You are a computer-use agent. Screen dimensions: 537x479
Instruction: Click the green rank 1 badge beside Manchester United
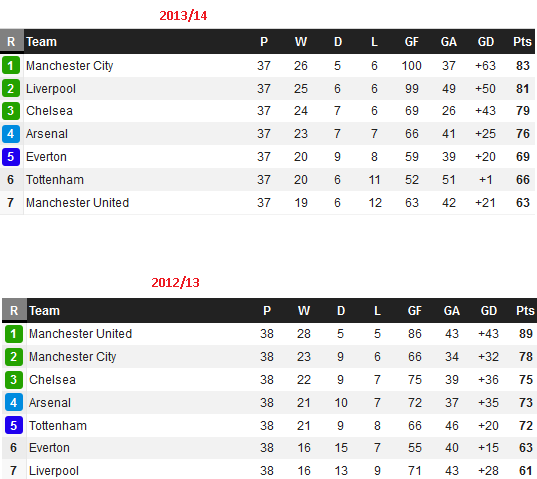pyautogui.click(x=14, y=334)
